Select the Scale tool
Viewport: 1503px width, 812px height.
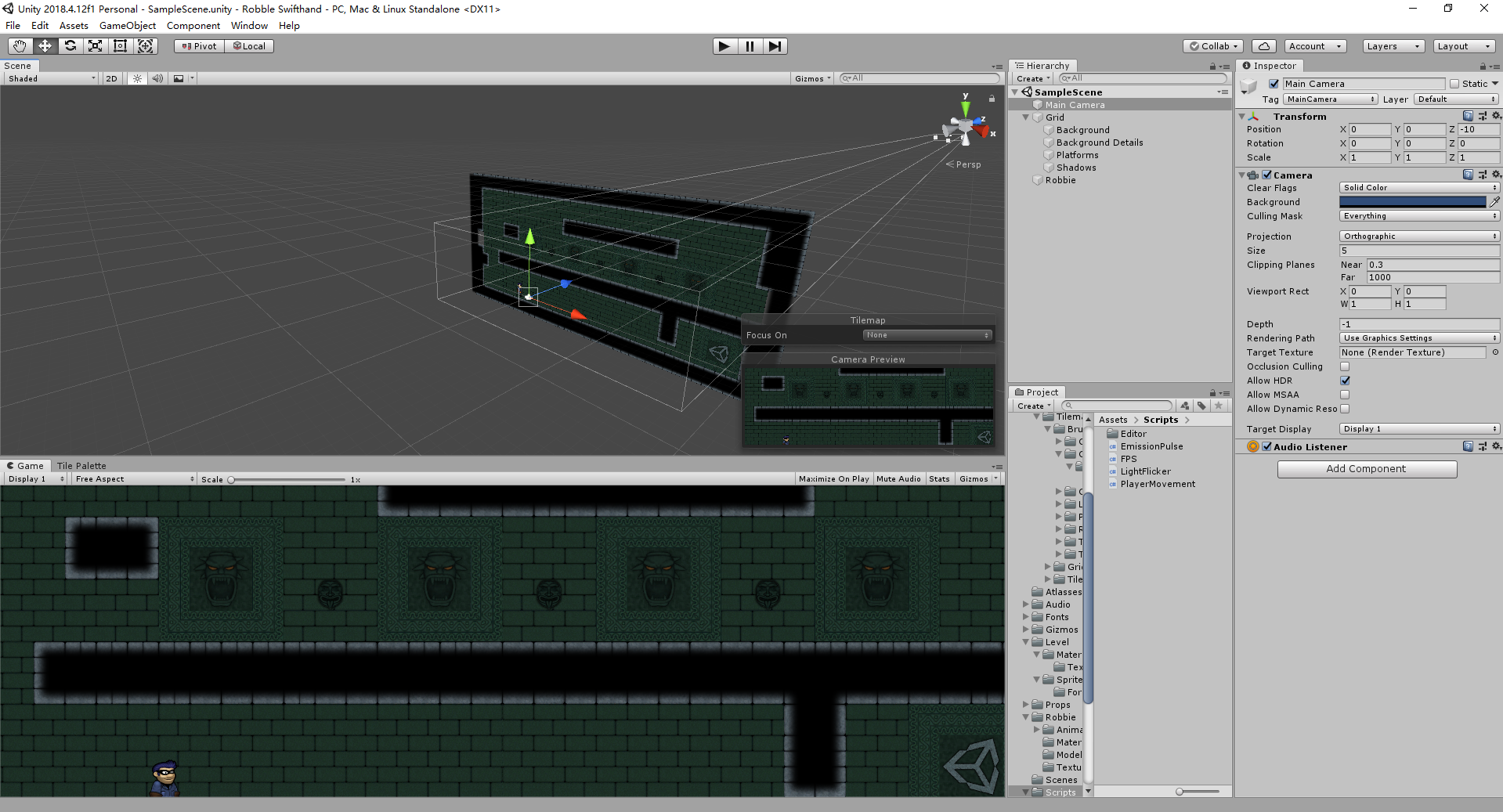95,46
